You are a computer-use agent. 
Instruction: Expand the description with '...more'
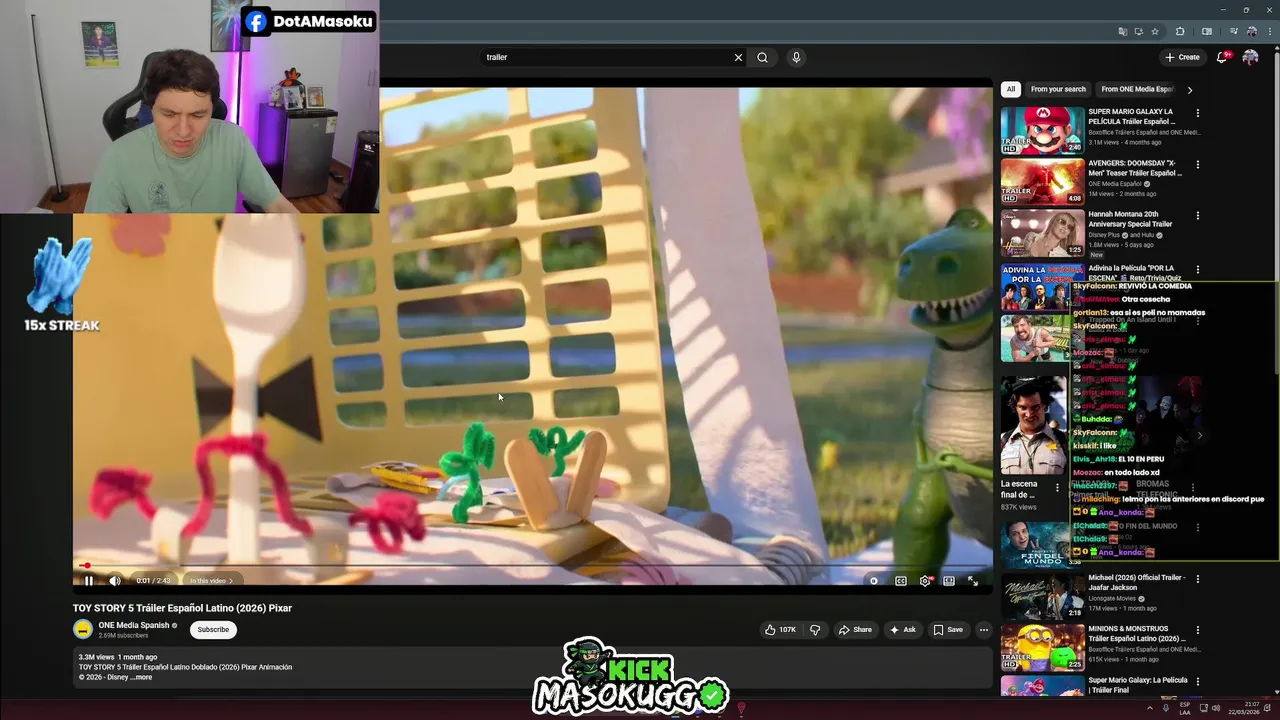(141, 677)
